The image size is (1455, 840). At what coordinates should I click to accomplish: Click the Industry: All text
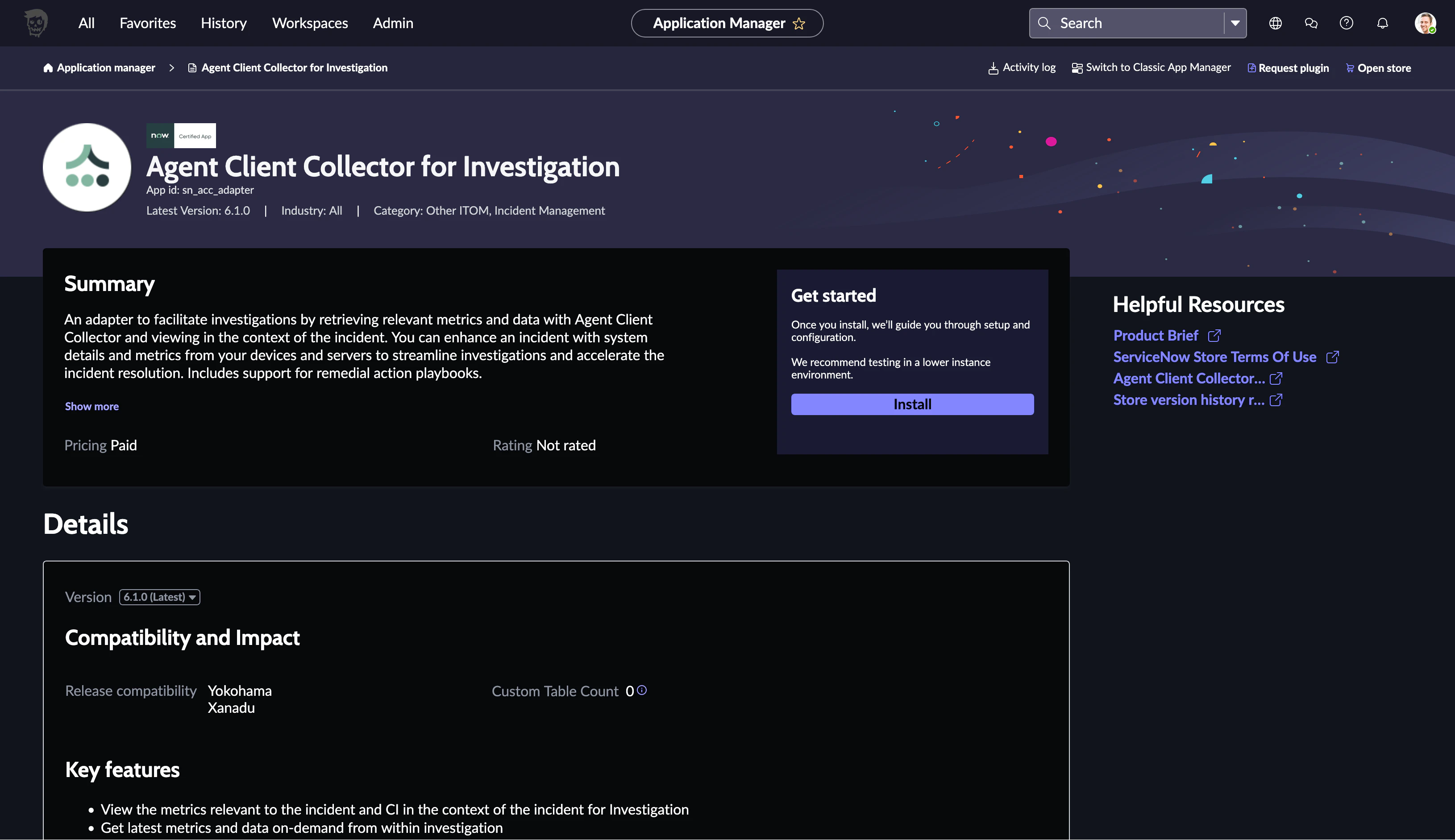point(312,211)
